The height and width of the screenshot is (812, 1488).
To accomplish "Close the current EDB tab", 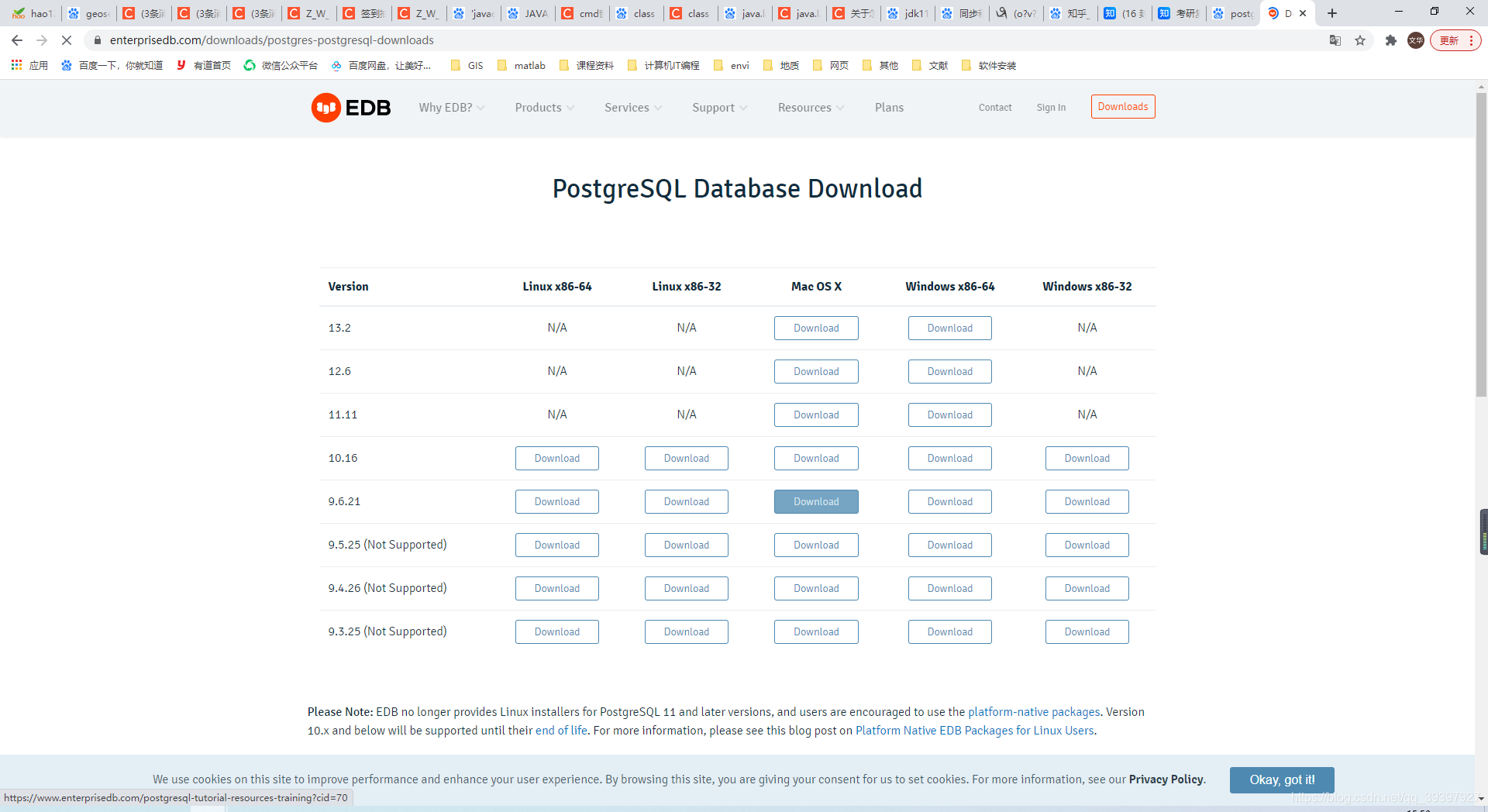I will [1303, 13].
